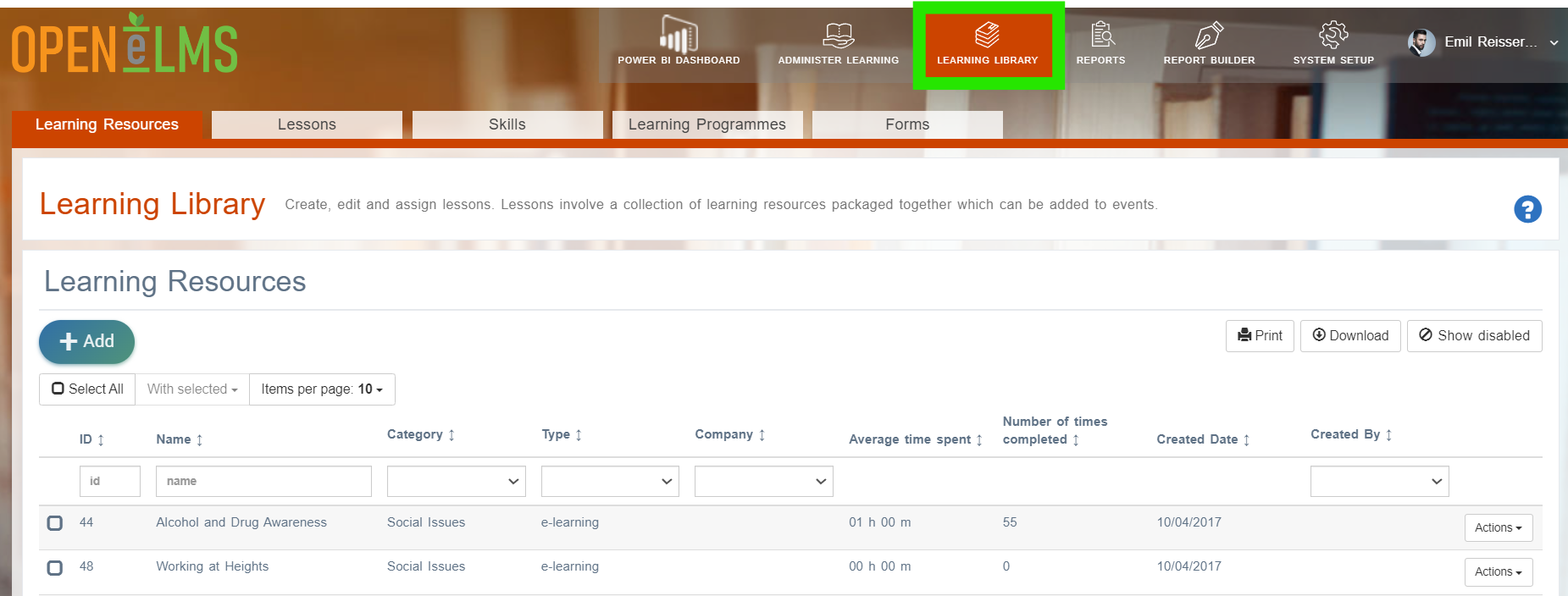Screen dimensions: 1568x596
Task: Sort by Created By arrows
Action: click(x=1388, y=435)
